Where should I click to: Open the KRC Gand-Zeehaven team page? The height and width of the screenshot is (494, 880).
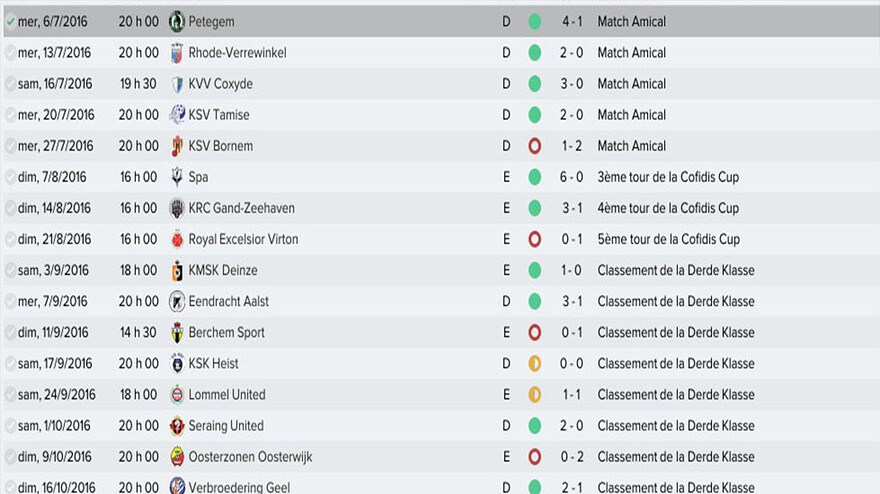coord(241,208)
